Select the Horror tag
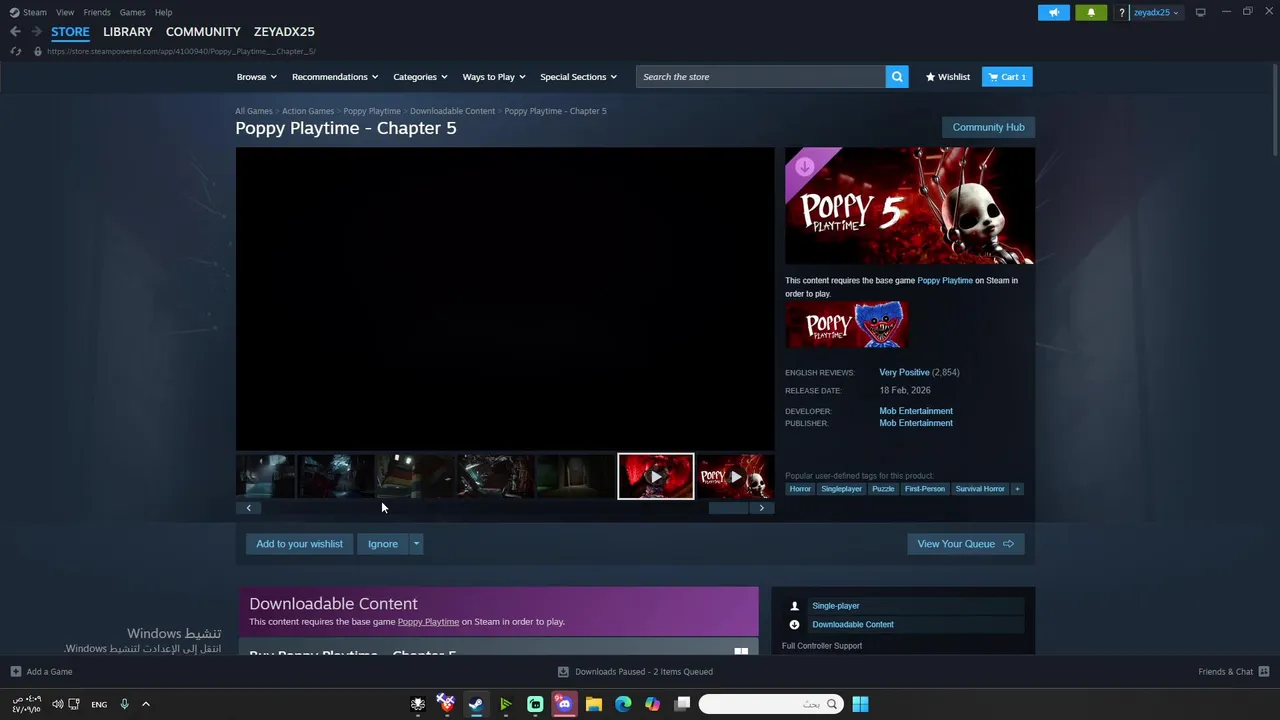 800,489
